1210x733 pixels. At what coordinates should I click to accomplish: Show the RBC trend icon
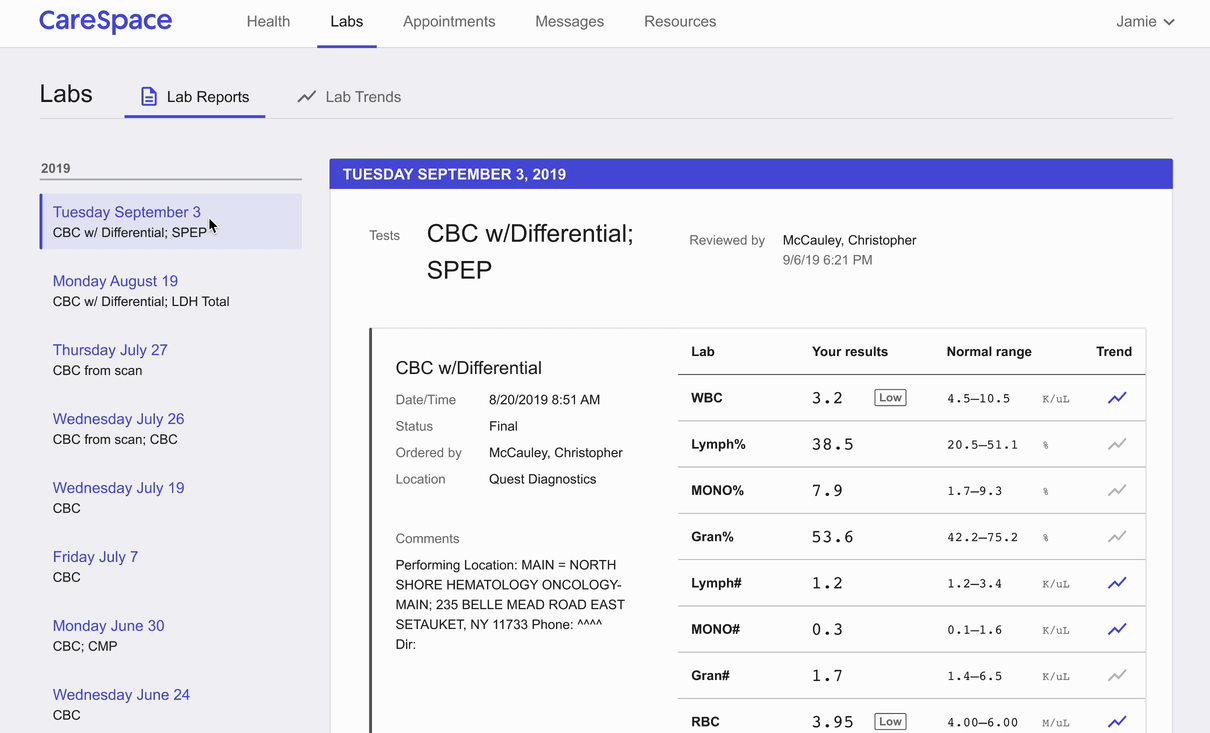tap(1117, 721)
